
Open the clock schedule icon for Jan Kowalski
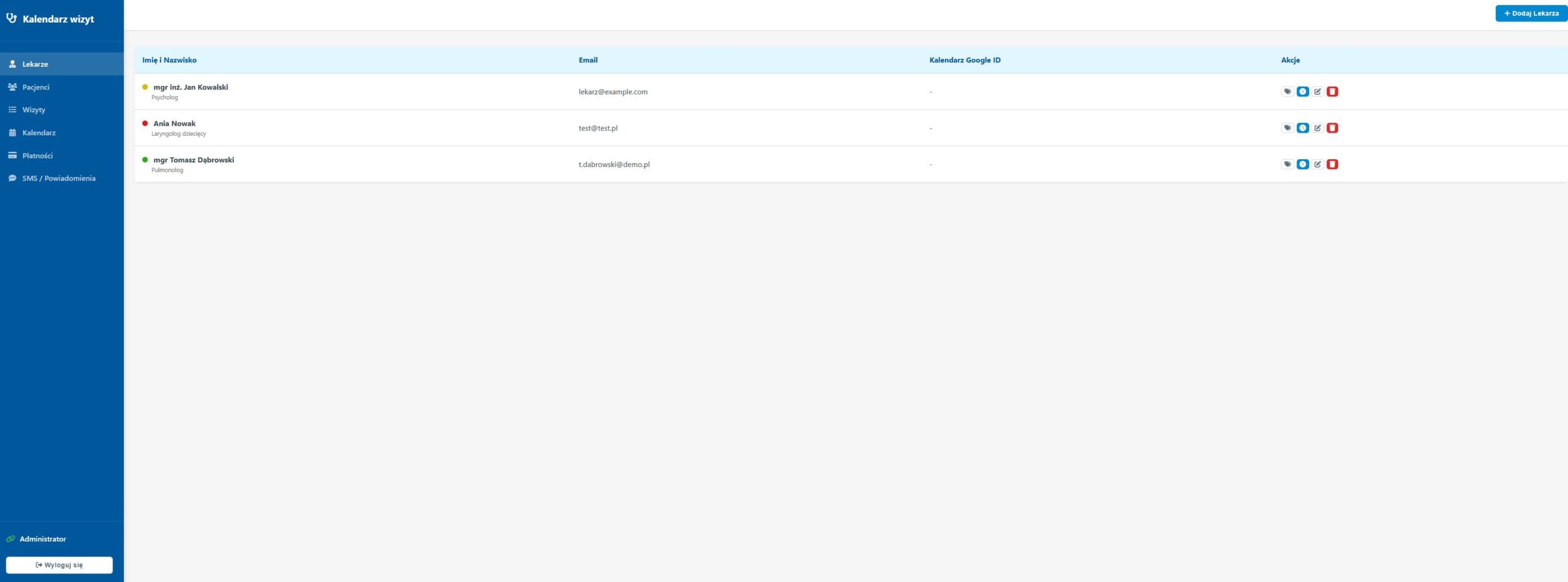[x=1302, y=92]
